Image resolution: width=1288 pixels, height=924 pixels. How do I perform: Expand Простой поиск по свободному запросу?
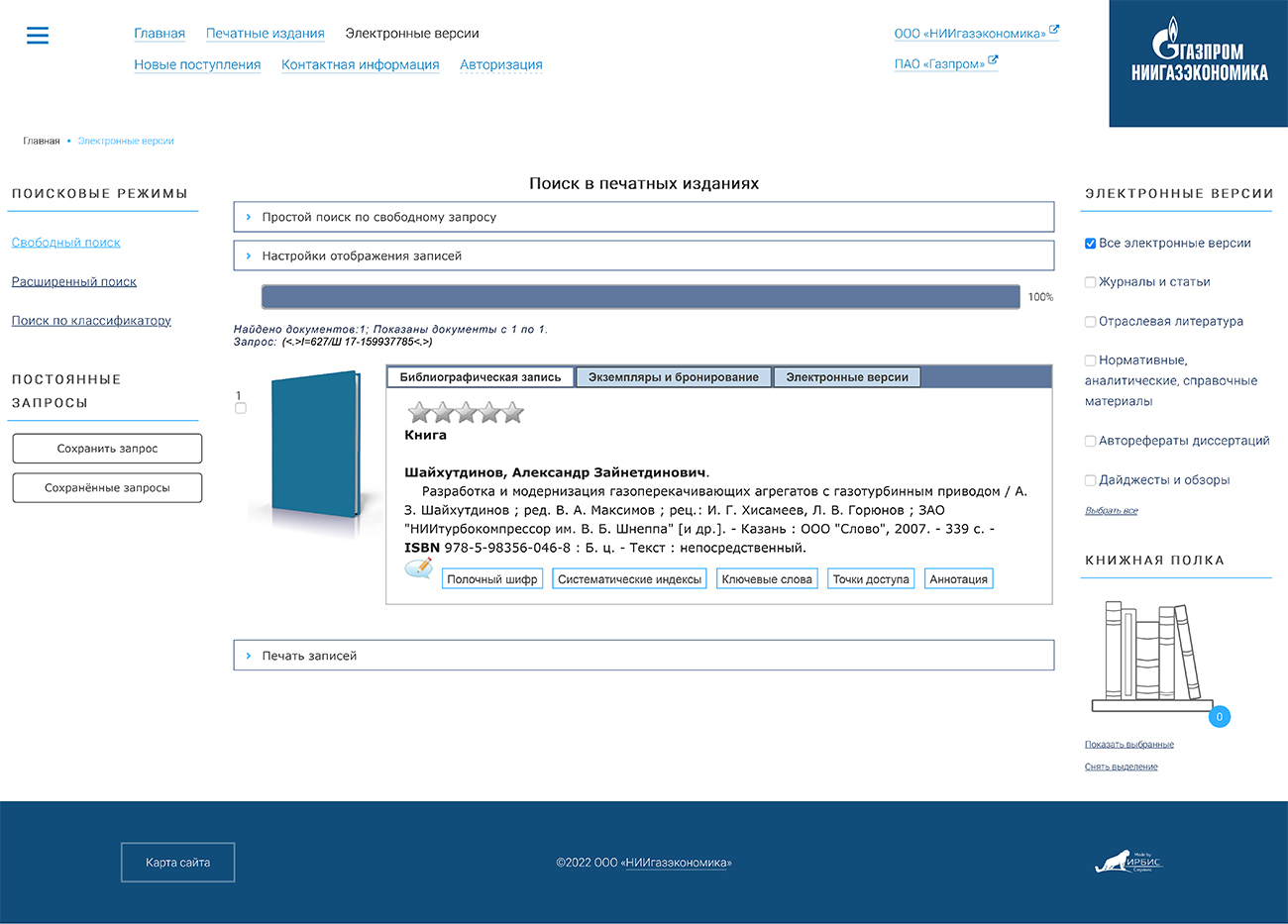click(643, 216)
